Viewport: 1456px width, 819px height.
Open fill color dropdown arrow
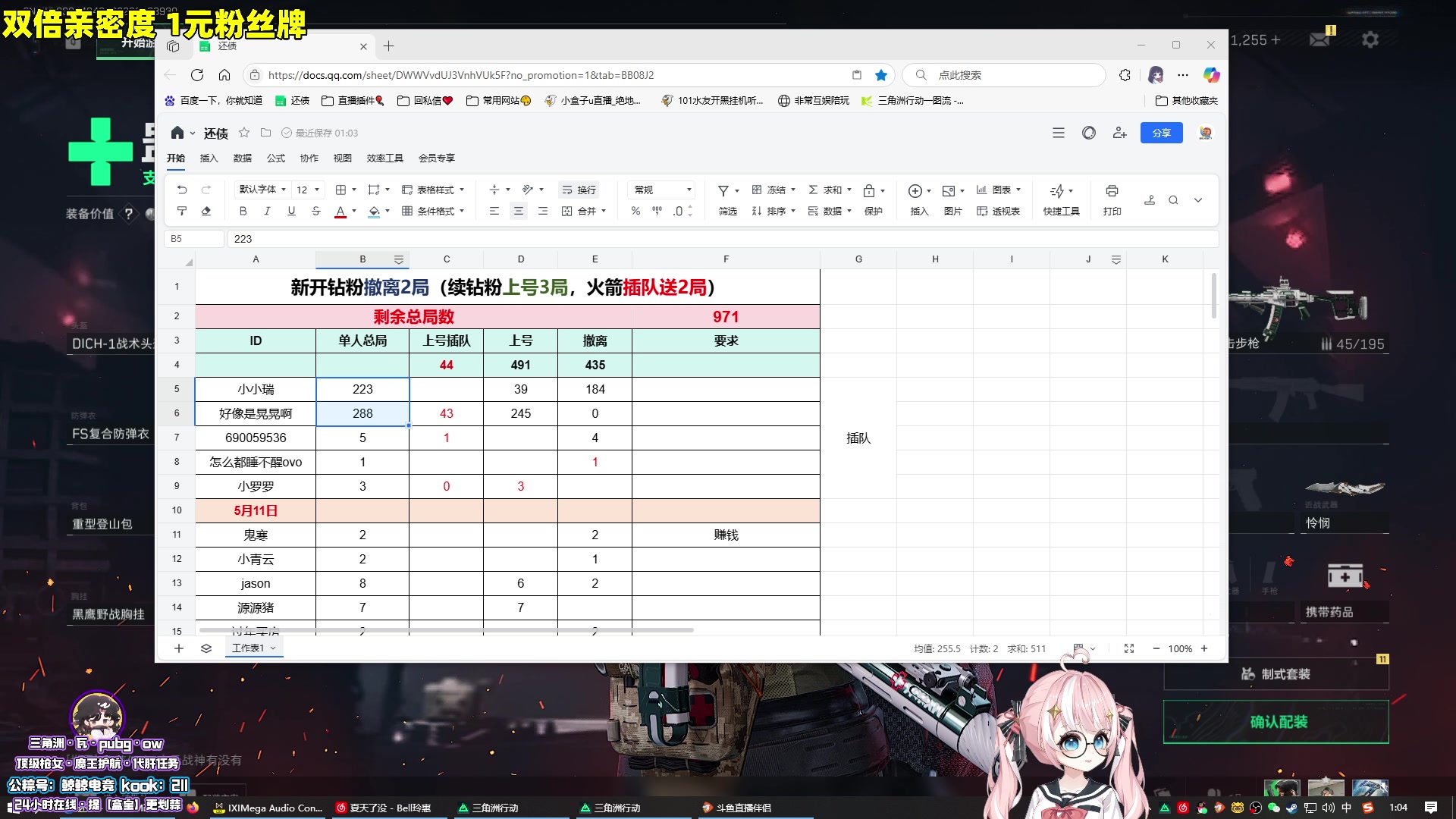388,211
